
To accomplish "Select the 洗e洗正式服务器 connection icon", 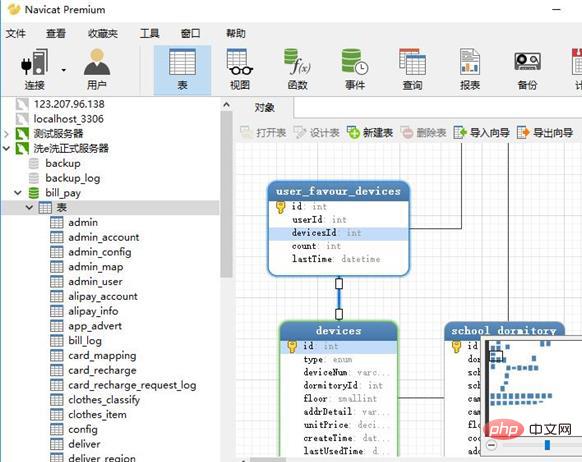I will click(22, 148).
